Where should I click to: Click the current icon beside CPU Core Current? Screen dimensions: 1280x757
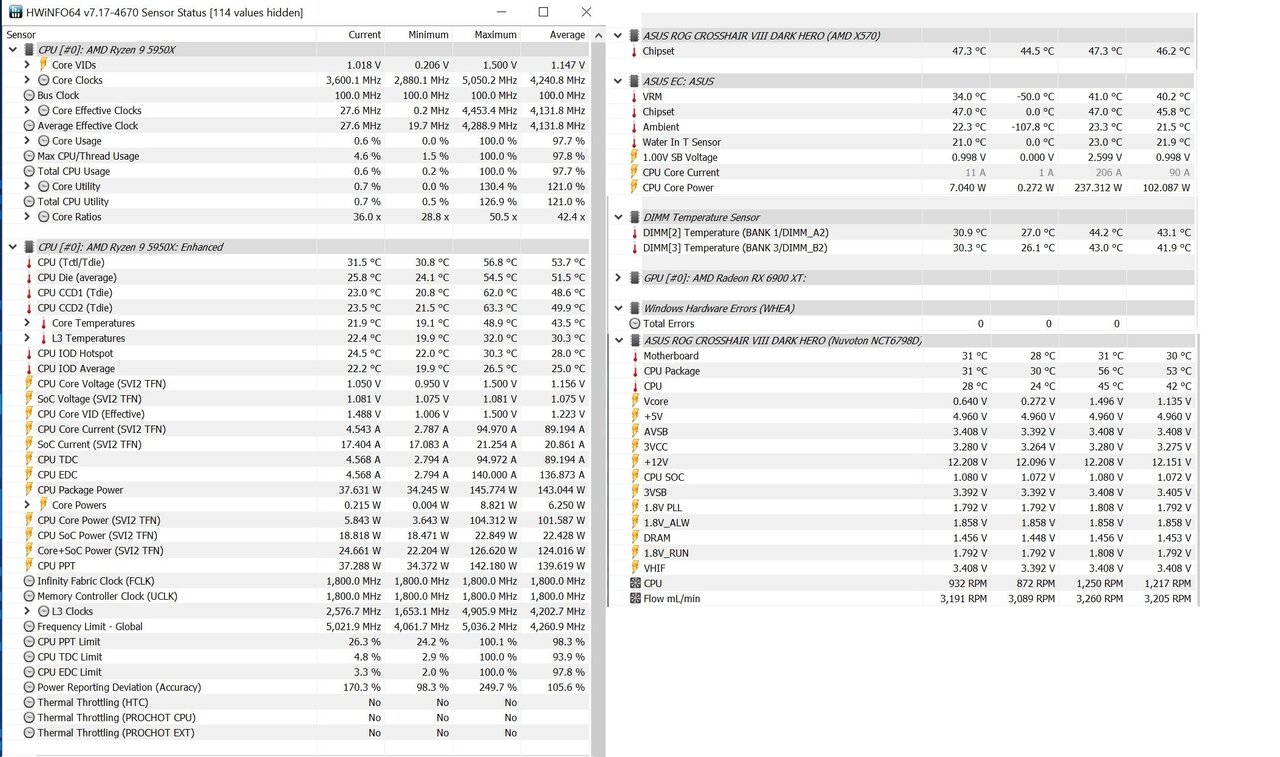coord(636,172)
